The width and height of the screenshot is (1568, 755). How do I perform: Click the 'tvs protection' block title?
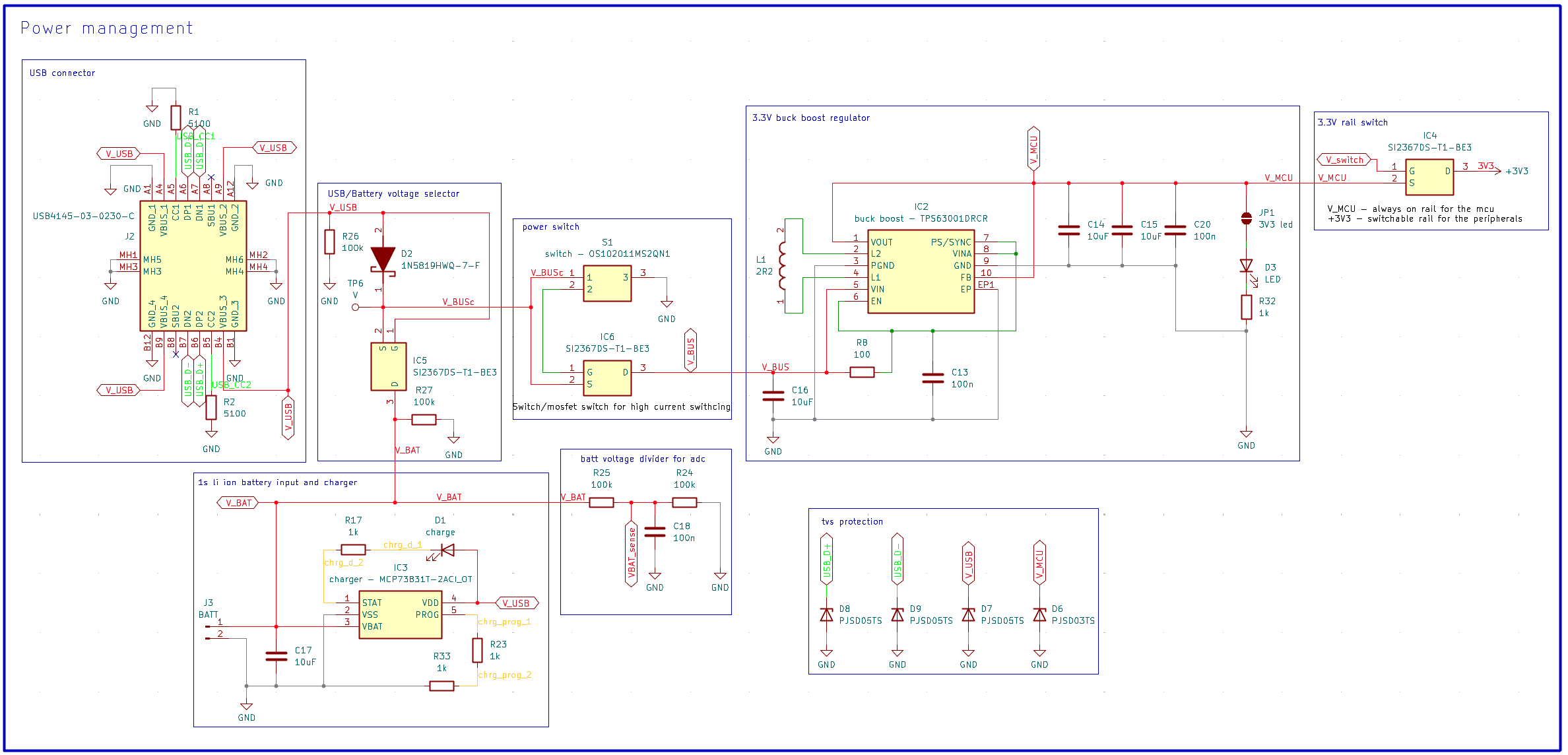pos(852,521)
